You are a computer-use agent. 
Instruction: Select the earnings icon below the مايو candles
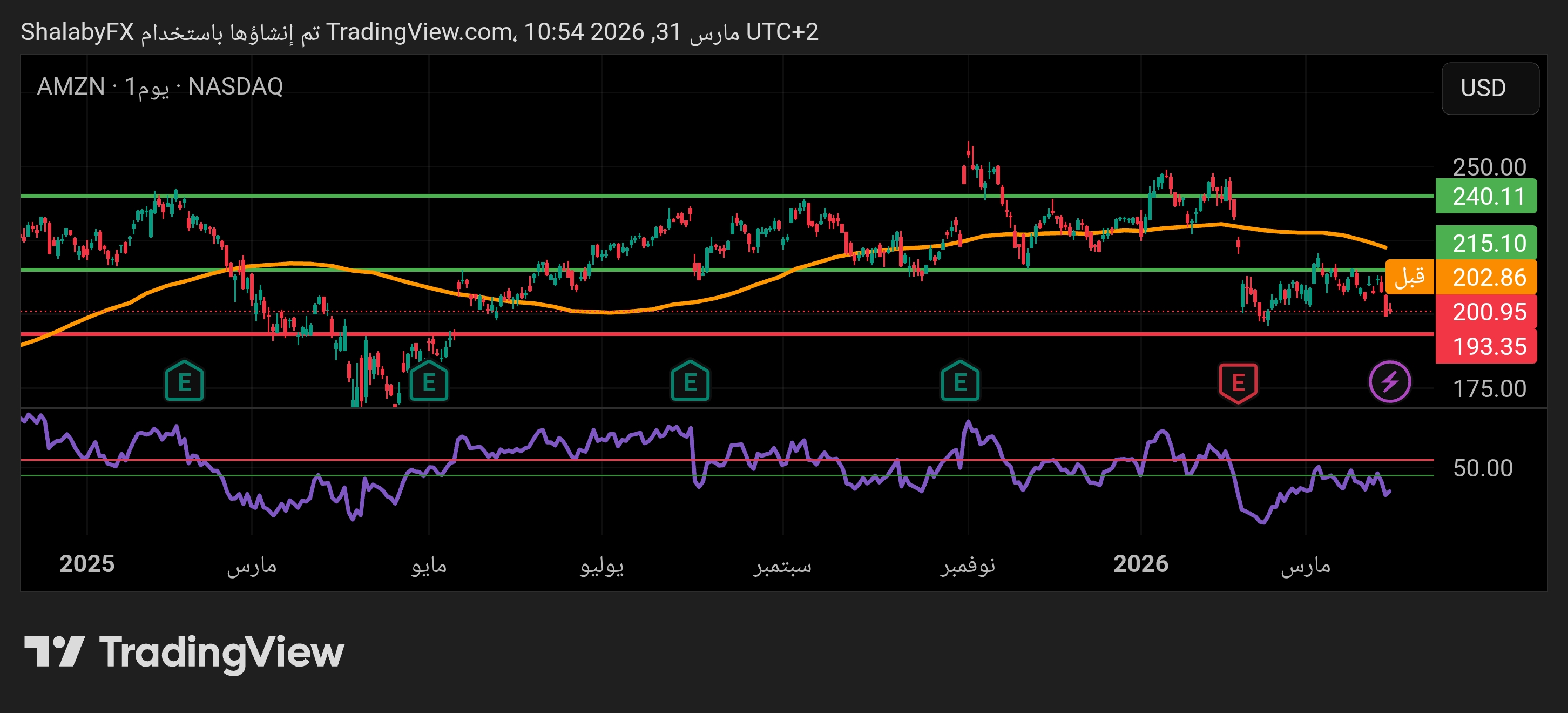tap(430, 381)
